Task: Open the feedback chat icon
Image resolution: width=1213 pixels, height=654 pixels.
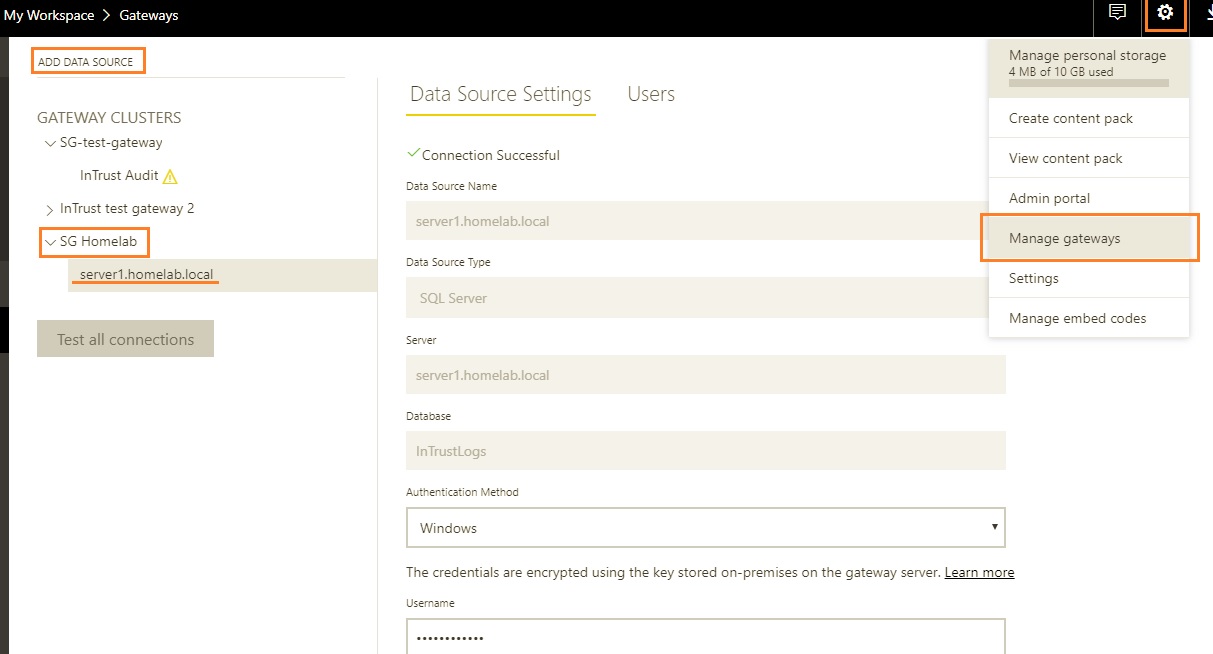Action: [x=1117, y=13]
